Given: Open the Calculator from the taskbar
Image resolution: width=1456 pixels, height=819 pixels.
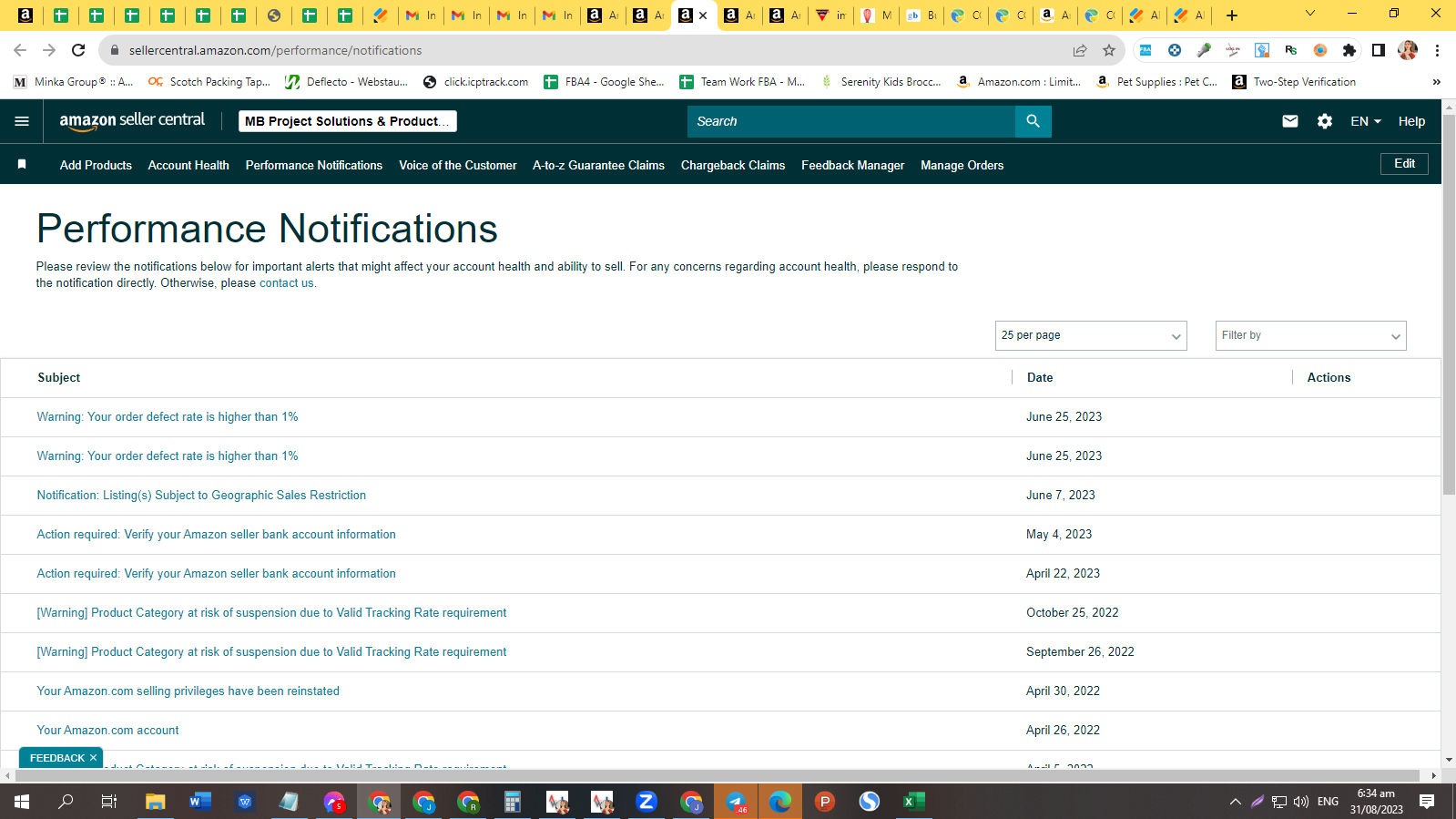Looking at the screenshot, I should point(513,802).
